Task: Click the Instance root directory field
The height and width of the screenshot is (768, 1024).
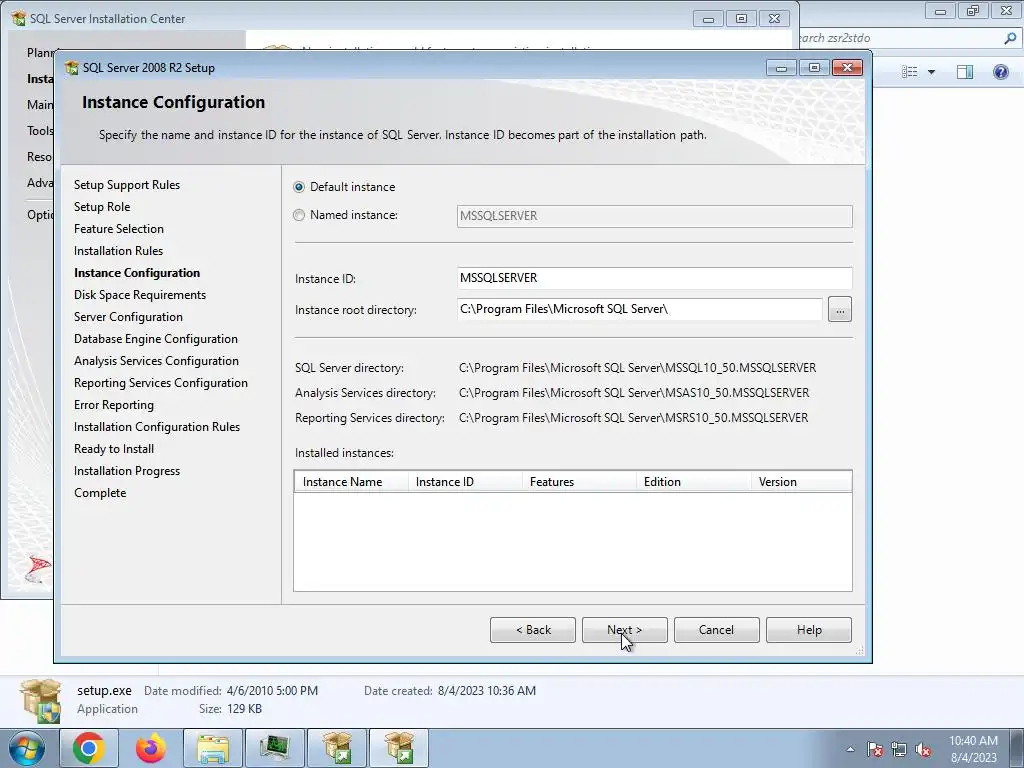Action: (x=639, y=310)
